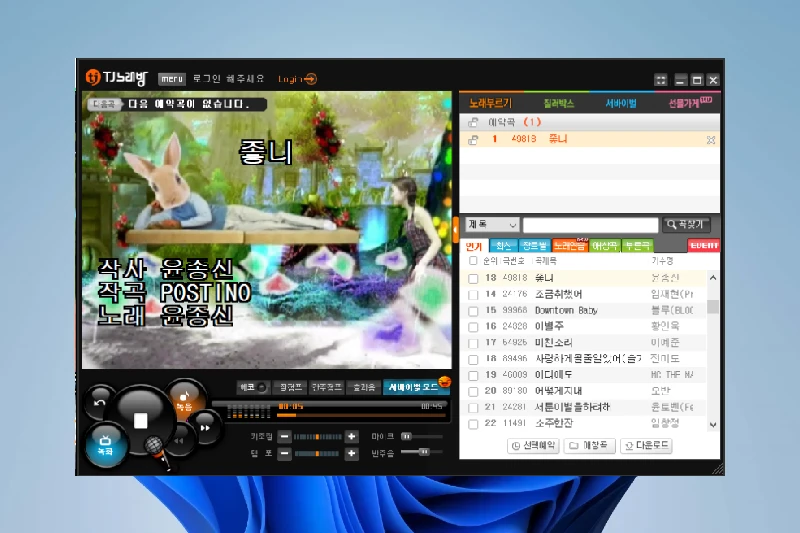Check the box for rank 17 미친소리
This screenshot has height=533, width=800.
473,343
